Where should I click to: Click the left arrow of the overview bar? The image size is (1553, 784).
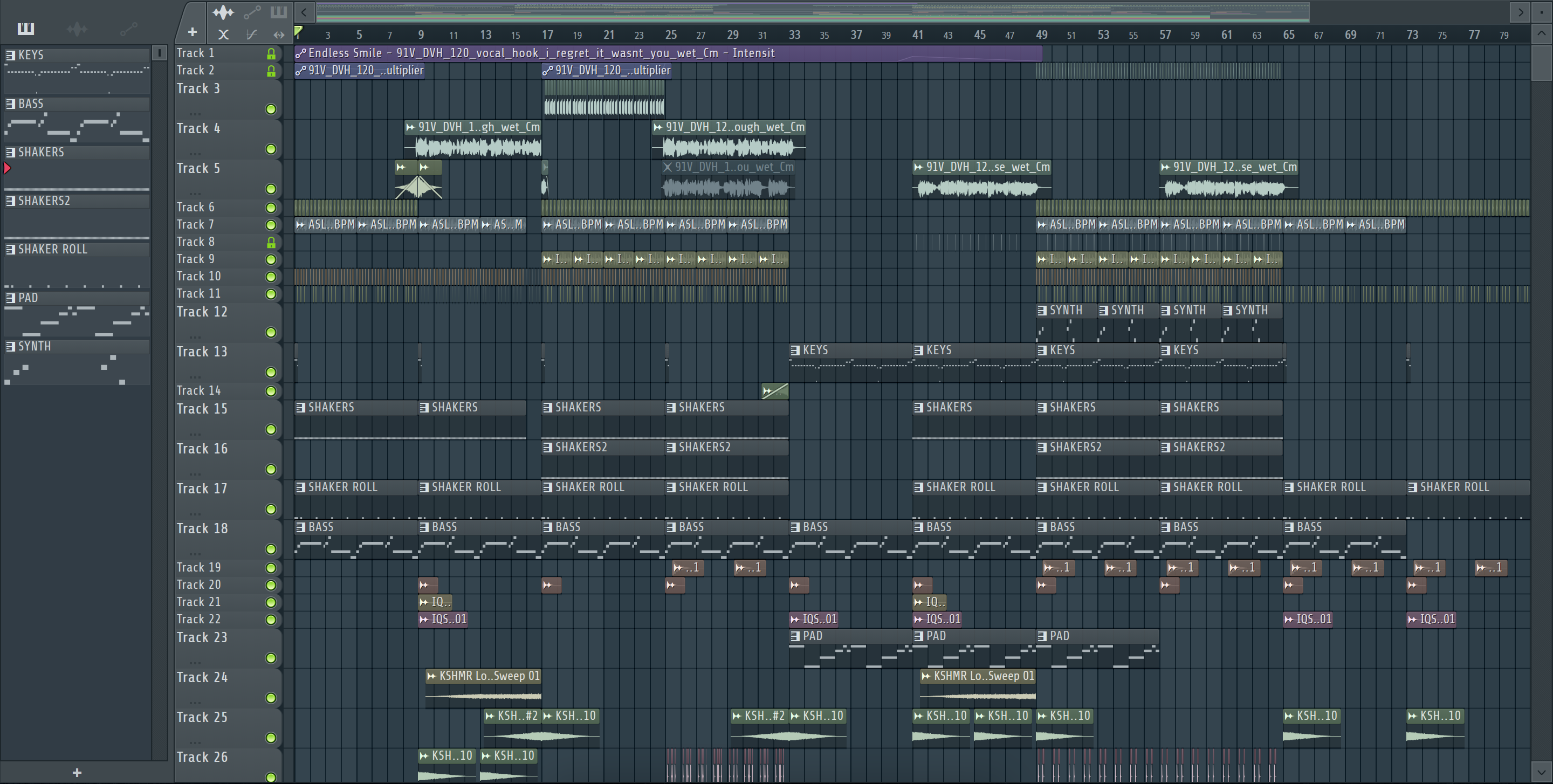tap(304, 11)
